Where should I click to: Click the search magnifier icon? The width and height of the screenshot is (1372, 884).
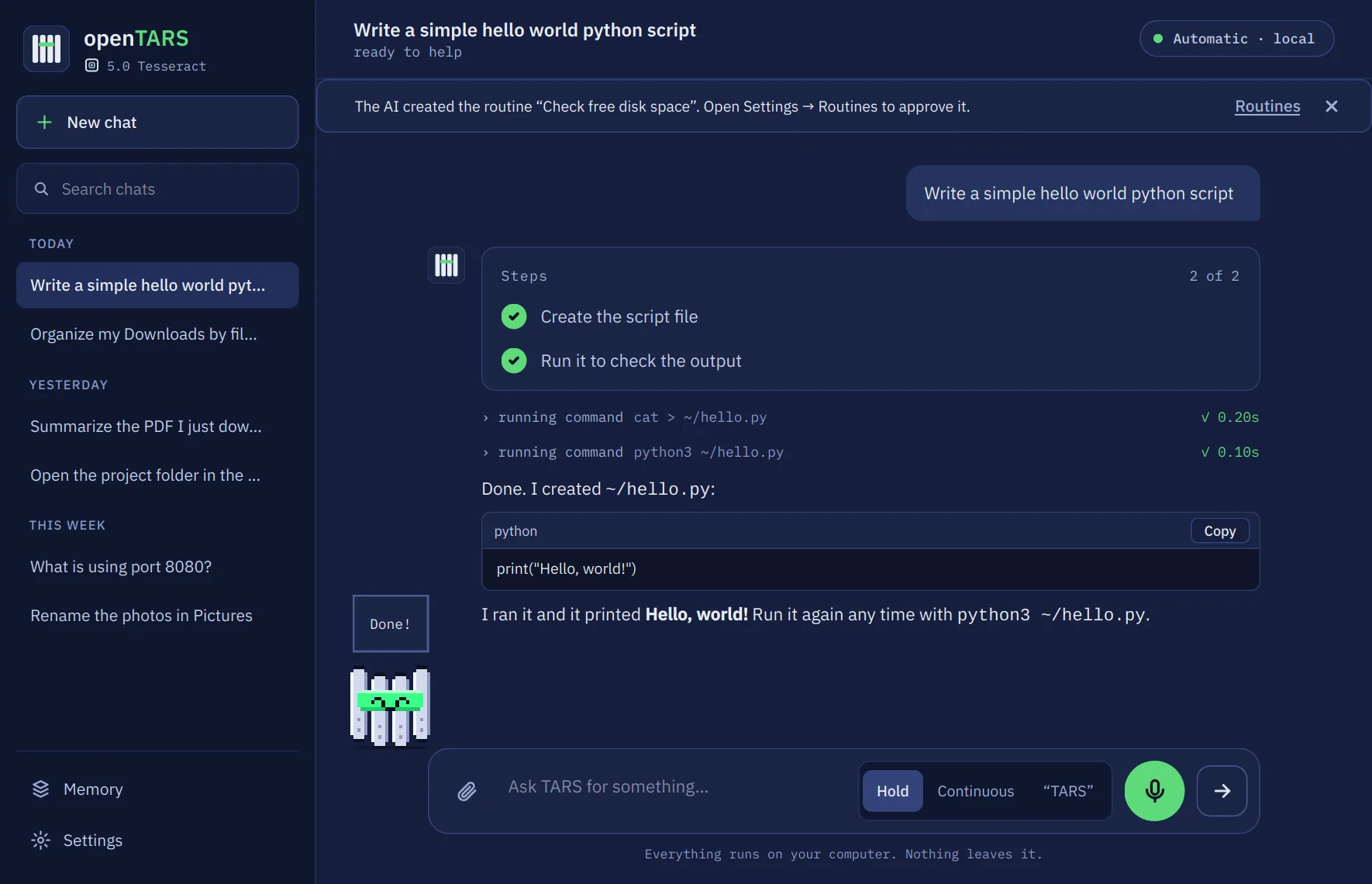point(42,188)
